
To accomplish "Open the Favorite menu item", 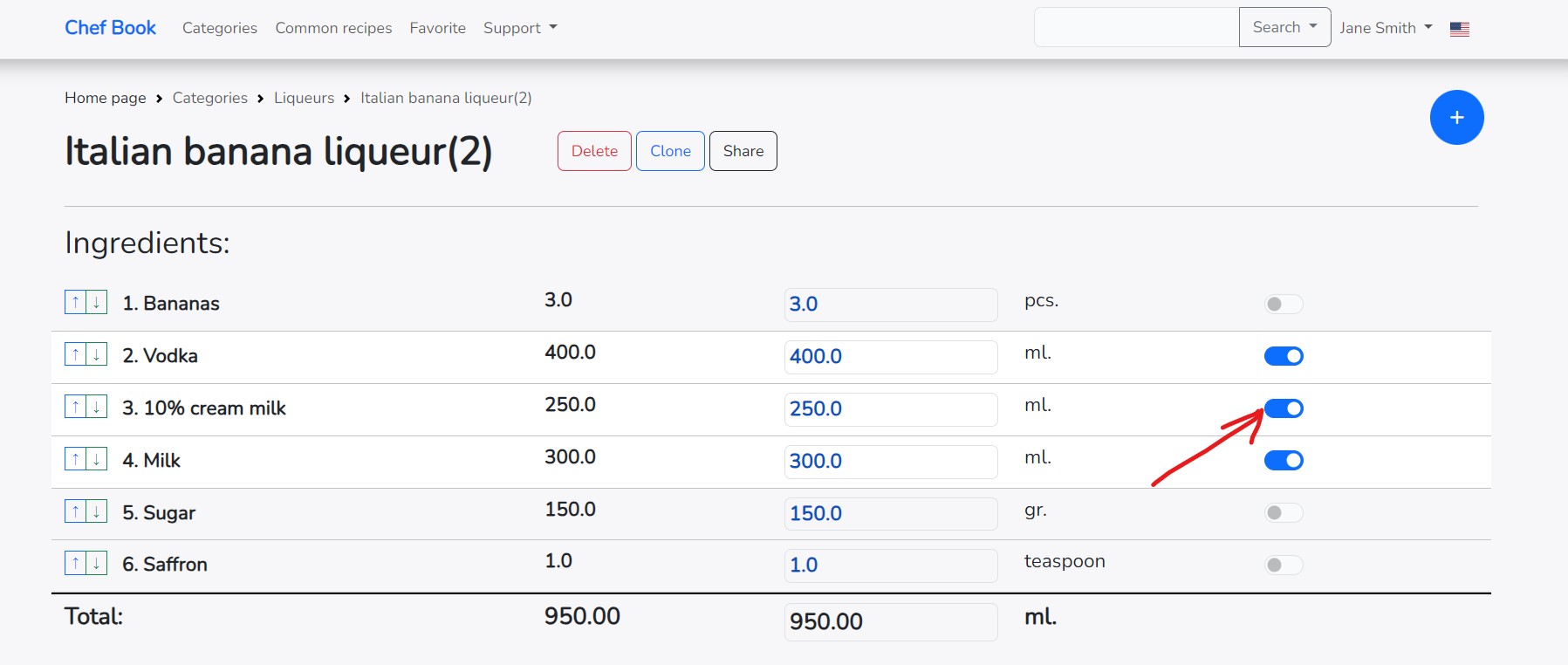I will coord(437,28).
